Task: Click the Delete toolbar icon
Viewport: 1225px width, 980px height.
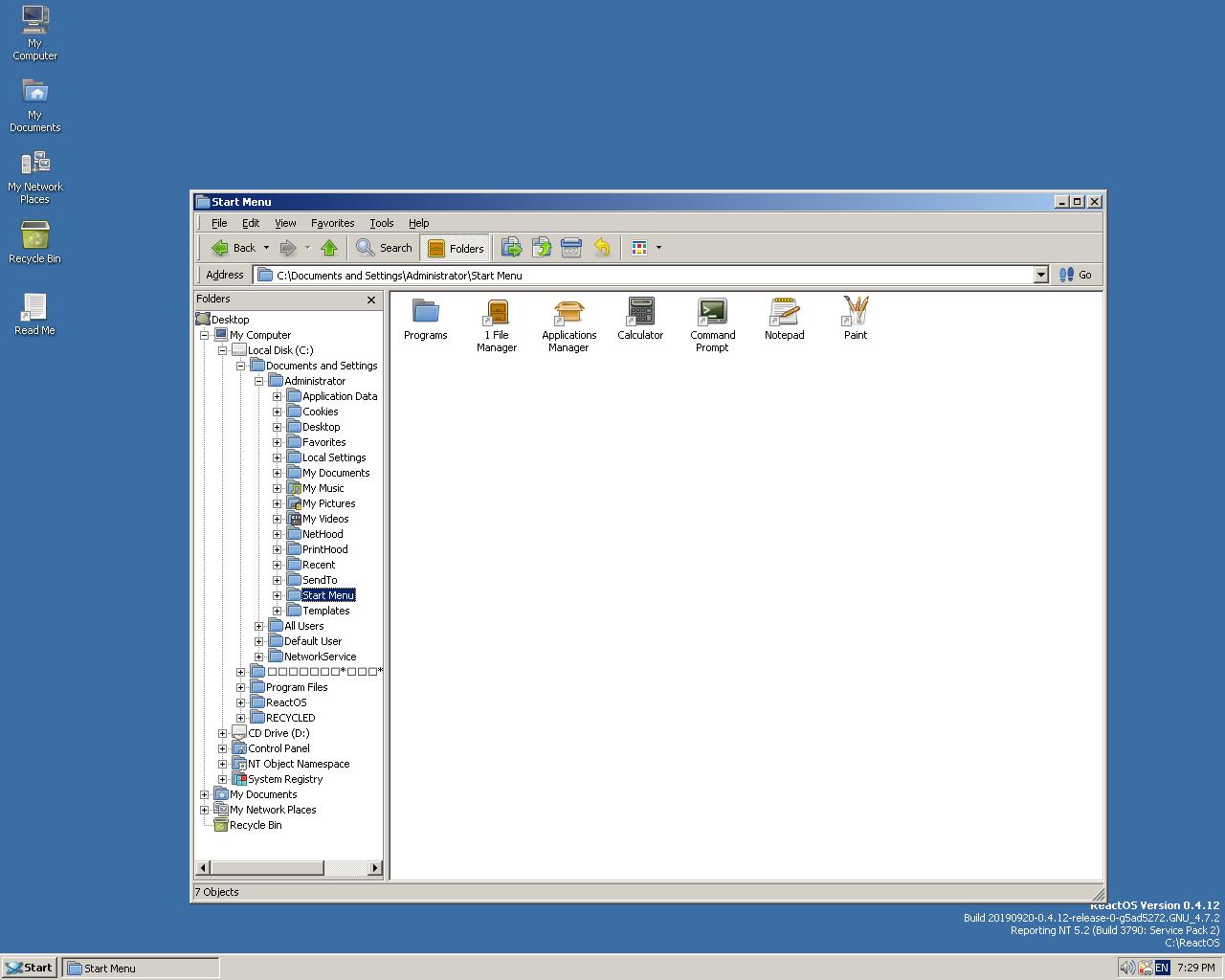Action: tap(571, 248)
